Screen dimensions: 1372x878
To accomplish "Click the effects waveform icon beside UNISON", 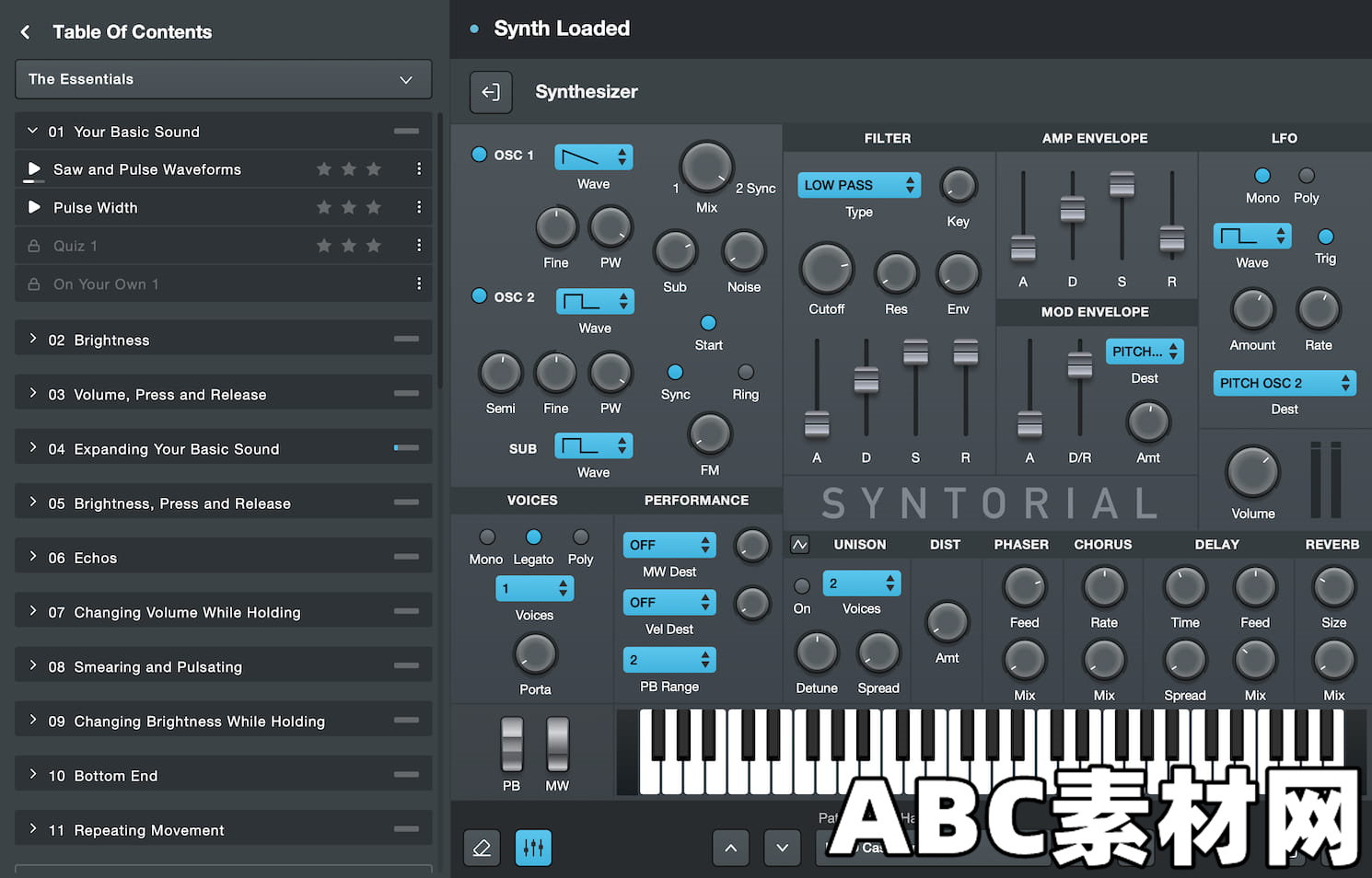I will [800, 545].
